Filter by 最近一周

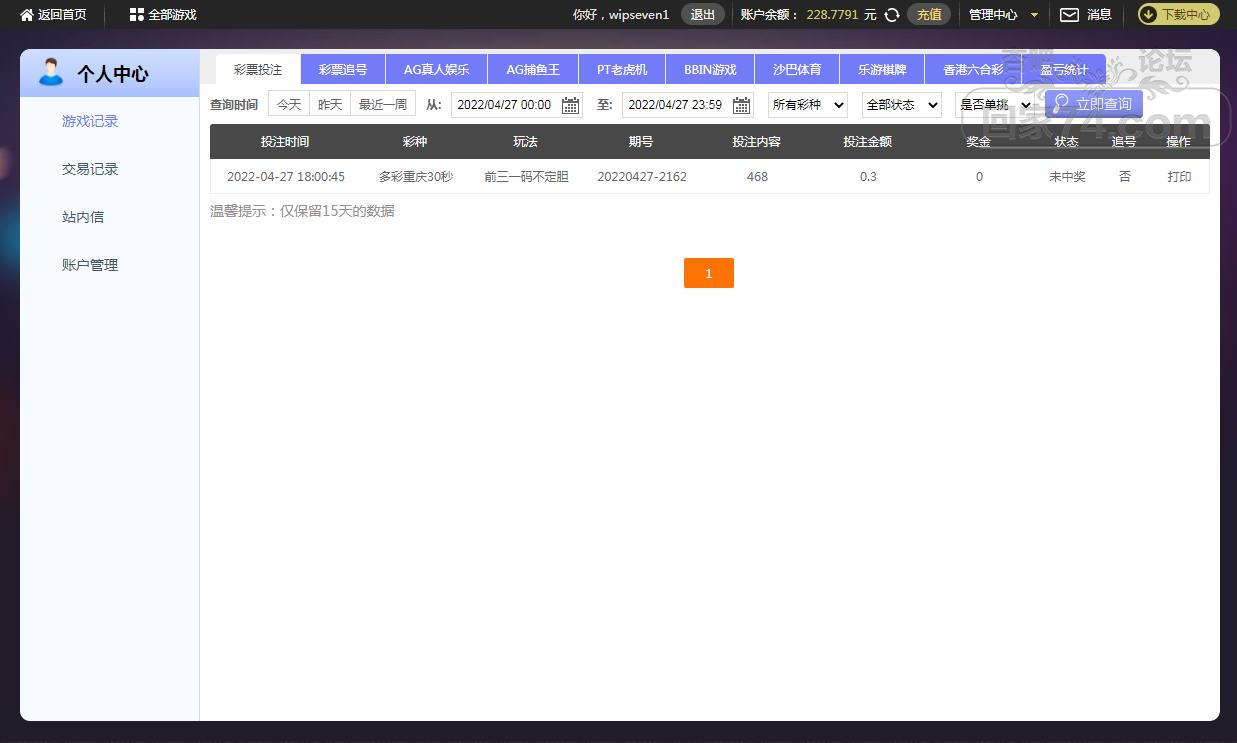[x=383, y=104]
